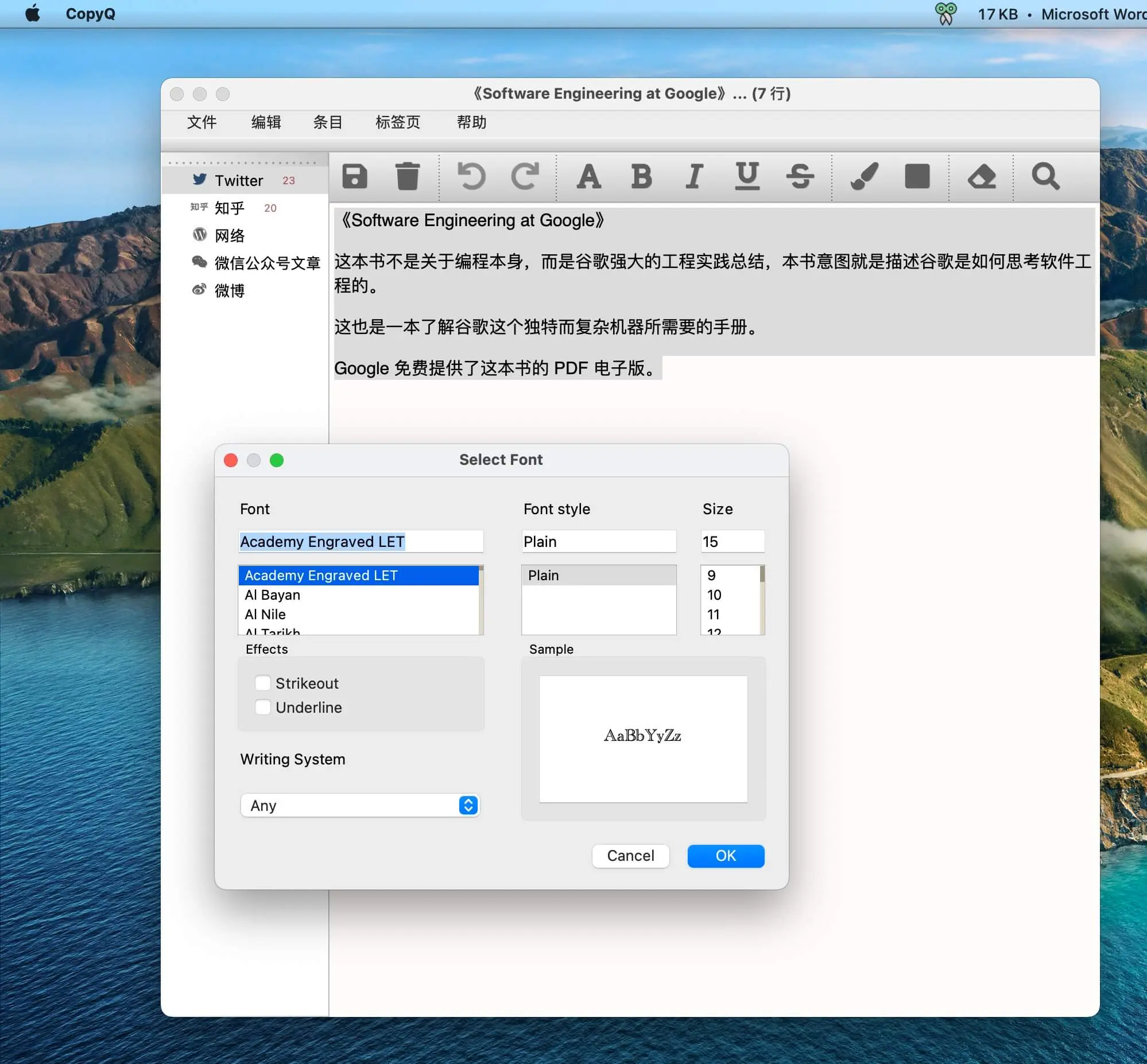Screen dimensions: 1147x1064
Task: Open the Writing System Any dropdown
Action: [360, 806]
